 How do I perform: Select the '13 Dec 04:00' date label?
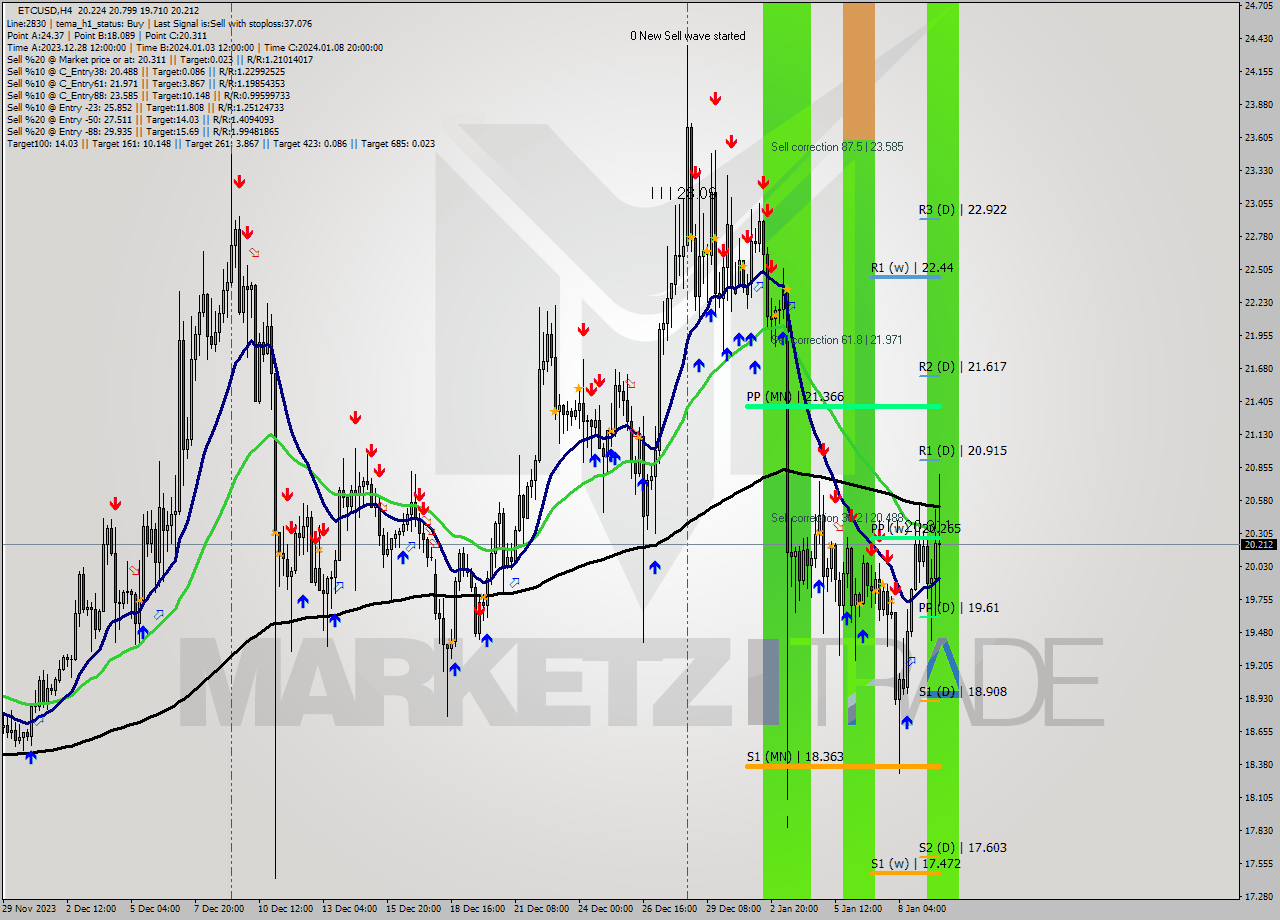[348, 909]
